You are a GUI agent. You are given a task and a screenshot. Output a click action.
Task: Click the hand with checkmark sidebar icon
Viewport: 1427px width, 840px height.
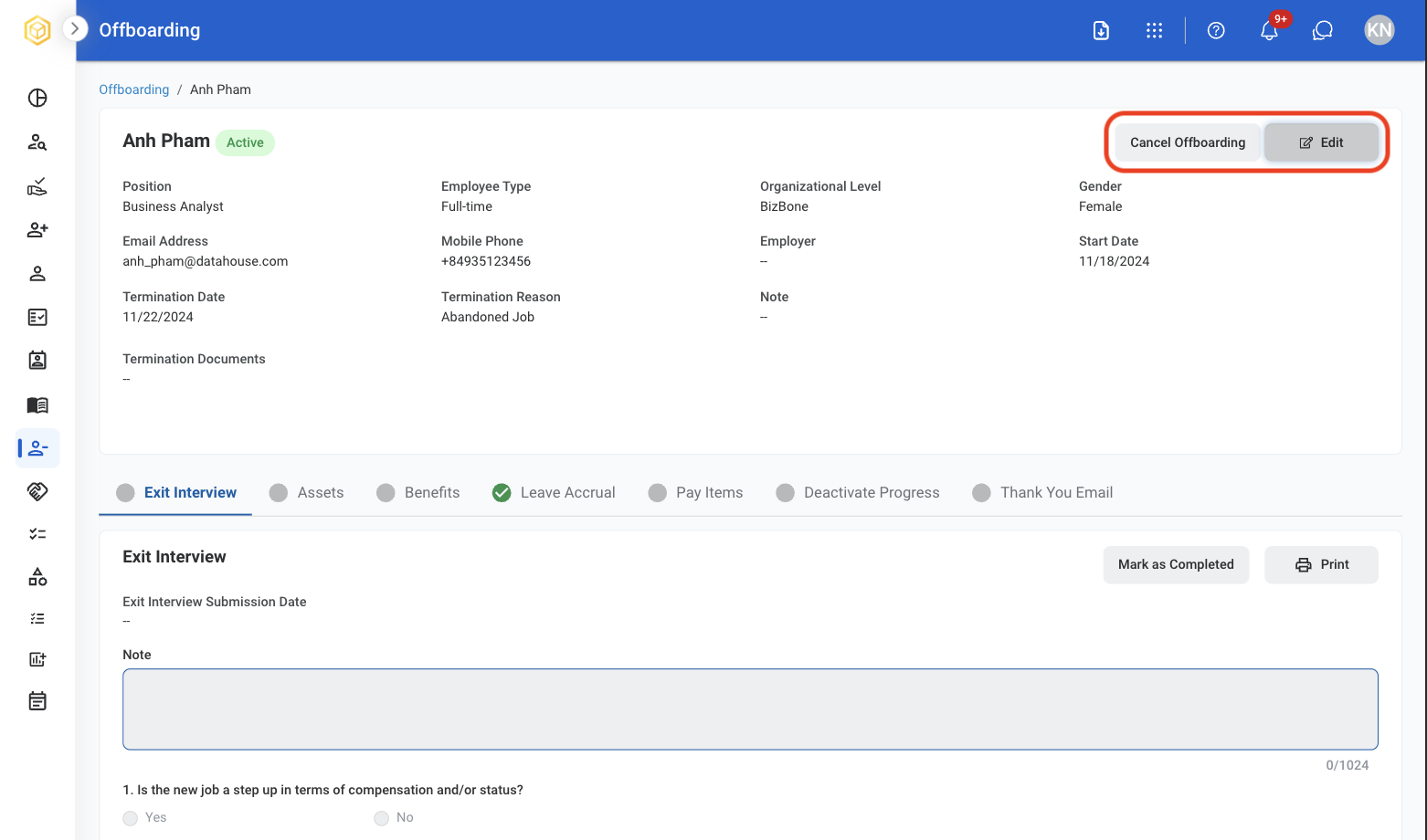(37, 186)
